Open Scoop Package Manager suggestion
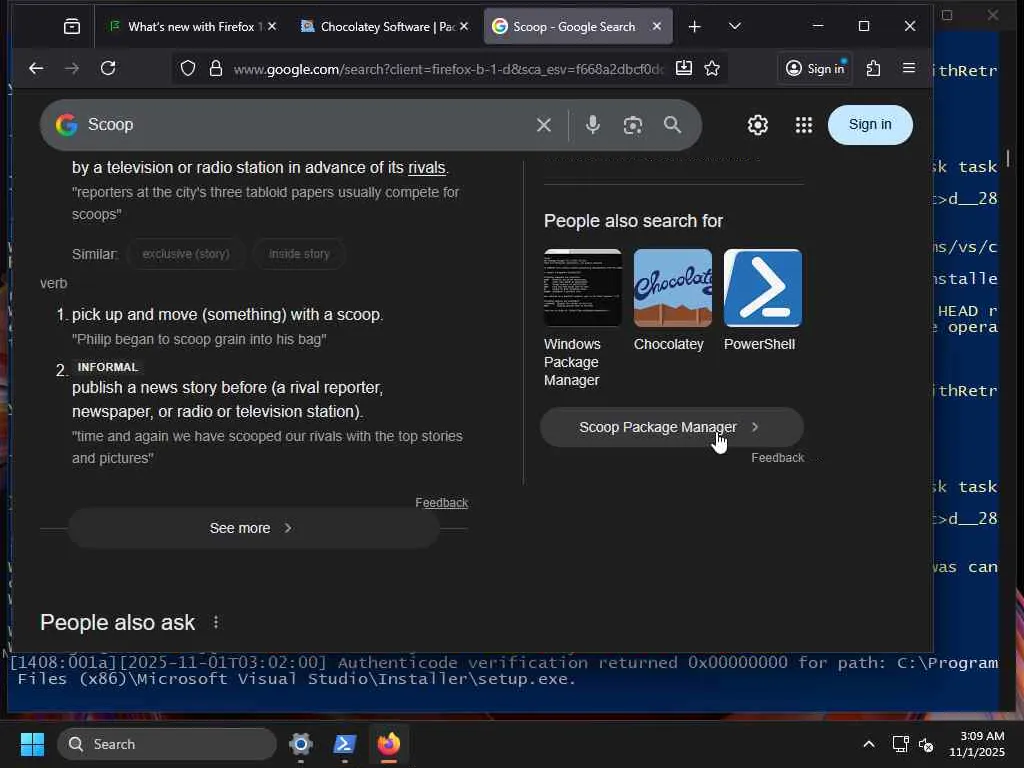The image size is (1024, 768). pos(671,427)
